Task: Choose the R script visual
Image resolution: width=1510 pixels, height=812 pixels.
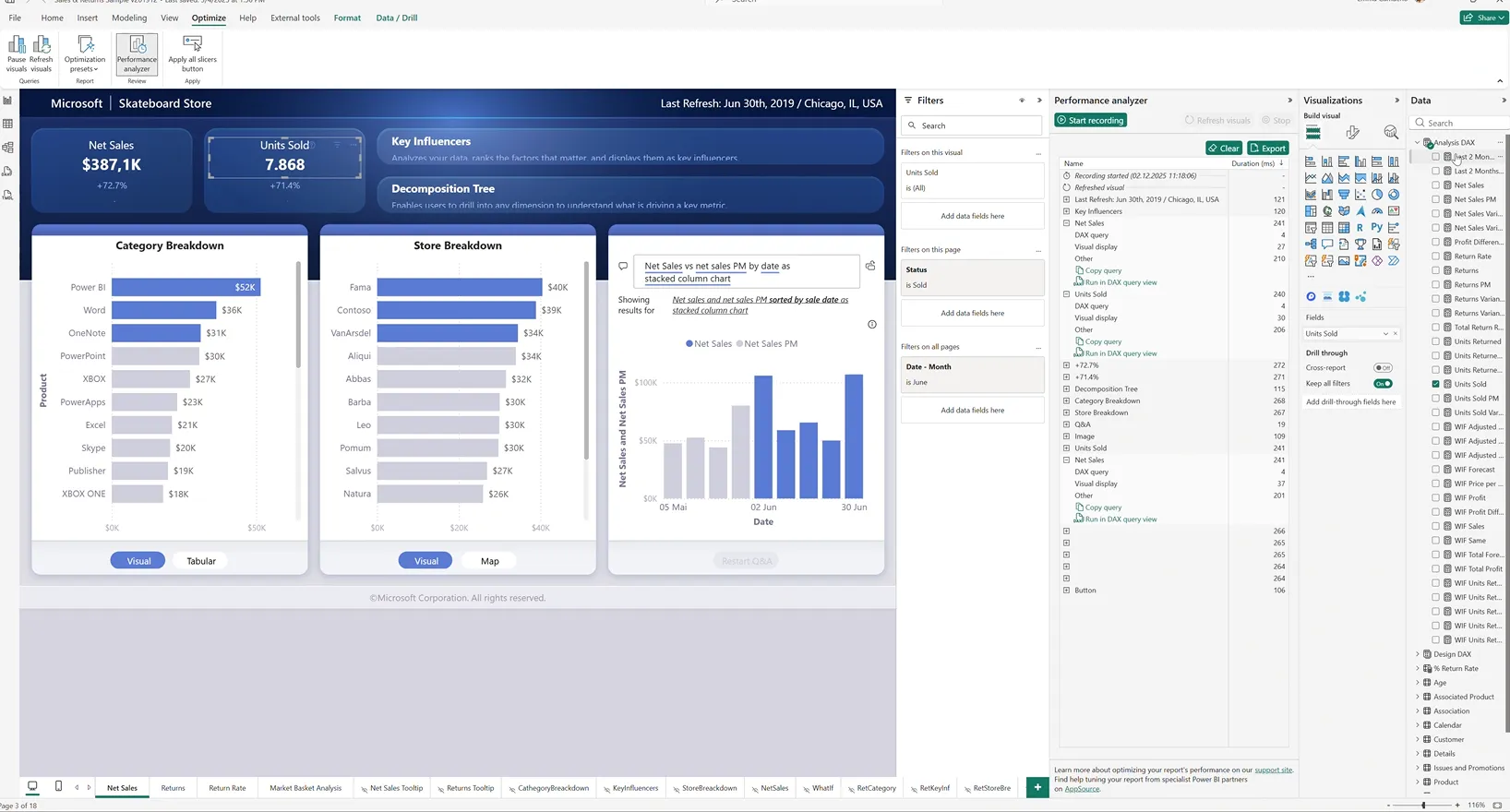Action: tap(1360, 227)
